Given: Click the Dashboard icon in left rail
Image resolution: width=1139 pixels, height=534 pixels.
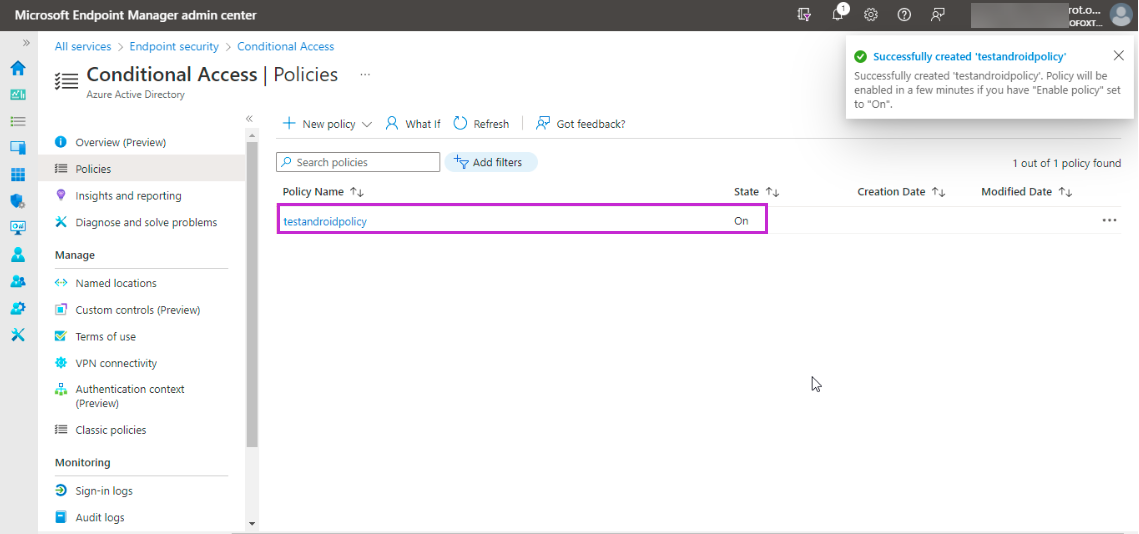Looking at the screenshot, I should point(17,95).
